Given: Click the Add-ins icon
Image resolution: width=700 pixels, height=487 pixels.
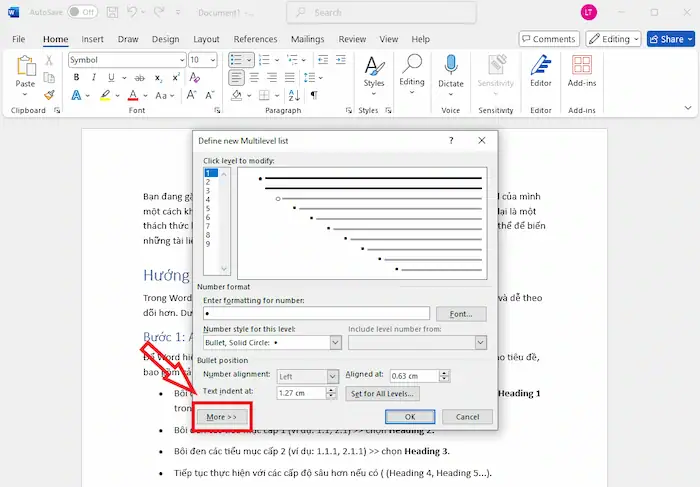Looking at the screenshot, I should pyautogui.click(x=582, y=68).
